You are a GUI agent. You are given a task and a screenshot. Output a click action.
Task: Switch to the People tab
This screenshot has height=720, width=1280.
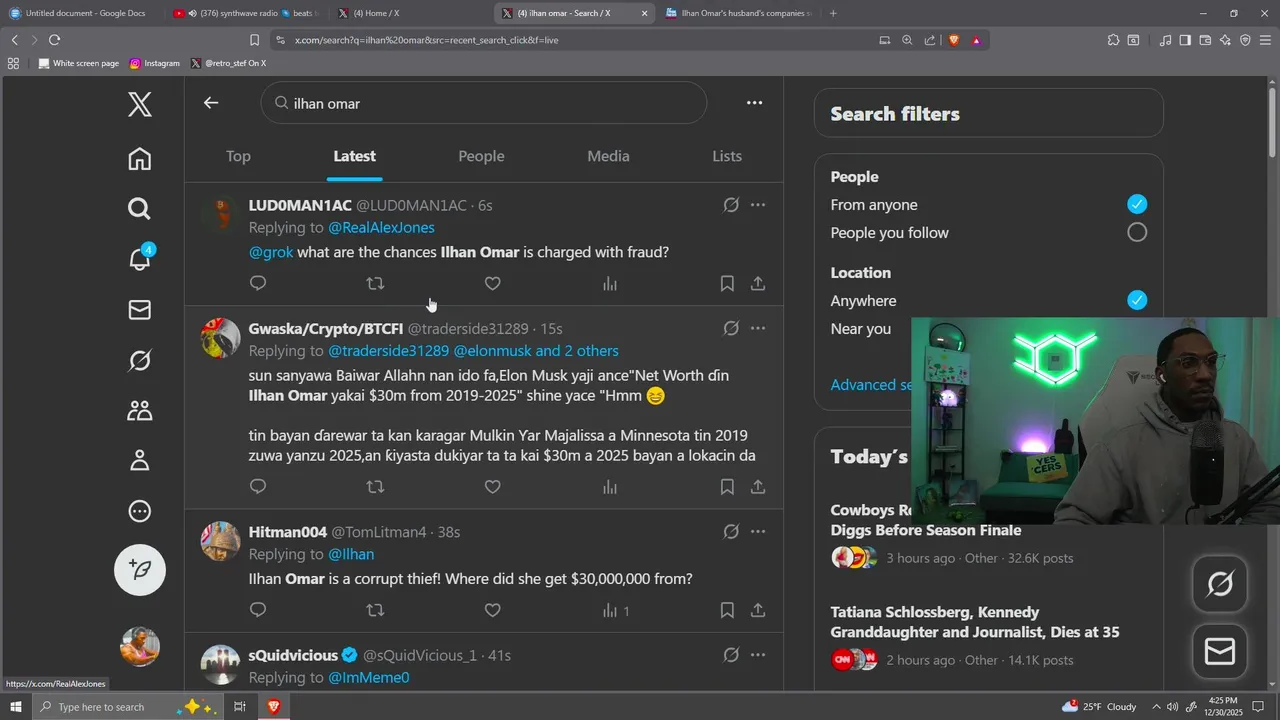pos(481,156)
